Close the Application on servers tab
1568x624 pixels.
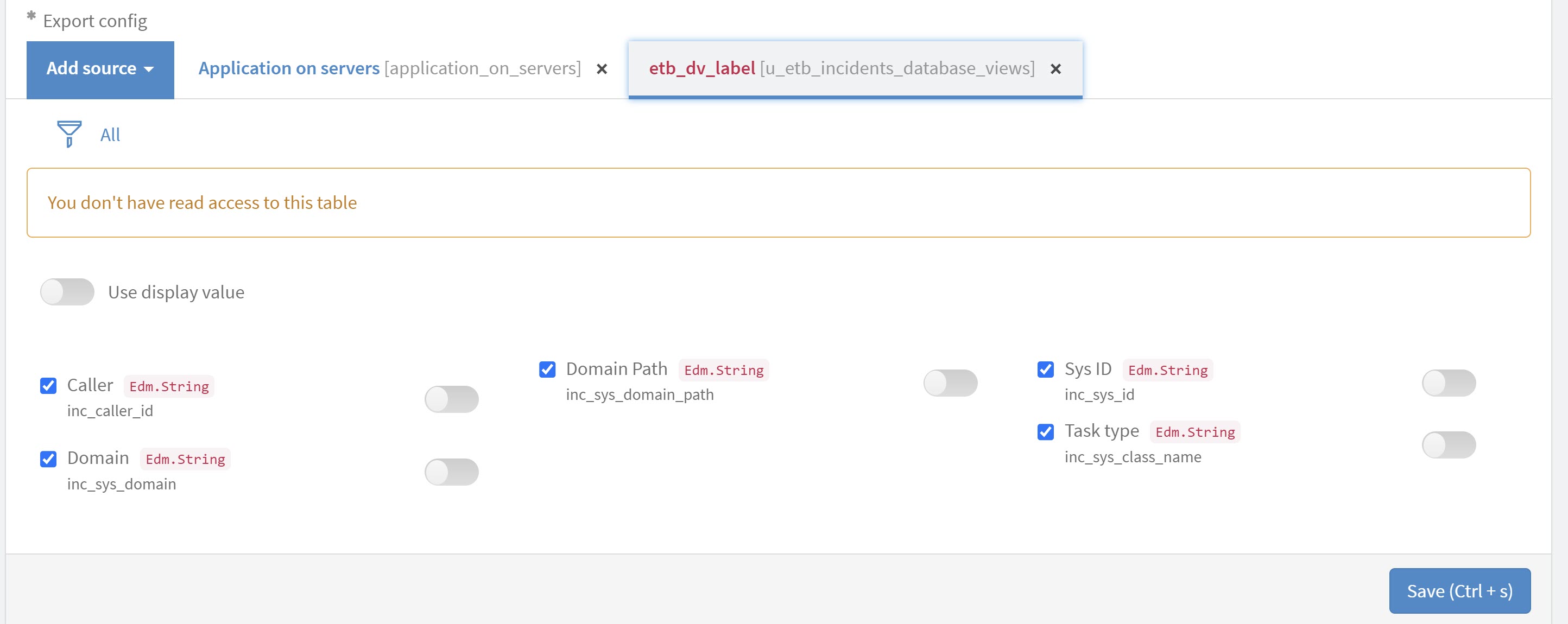click(x=602, y=69)
